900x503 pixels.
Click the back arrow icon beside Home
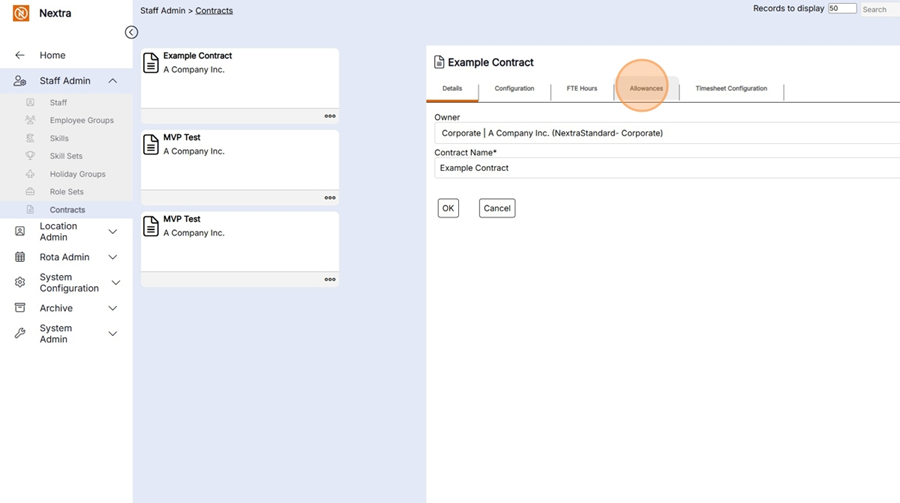tap(20, 55)
